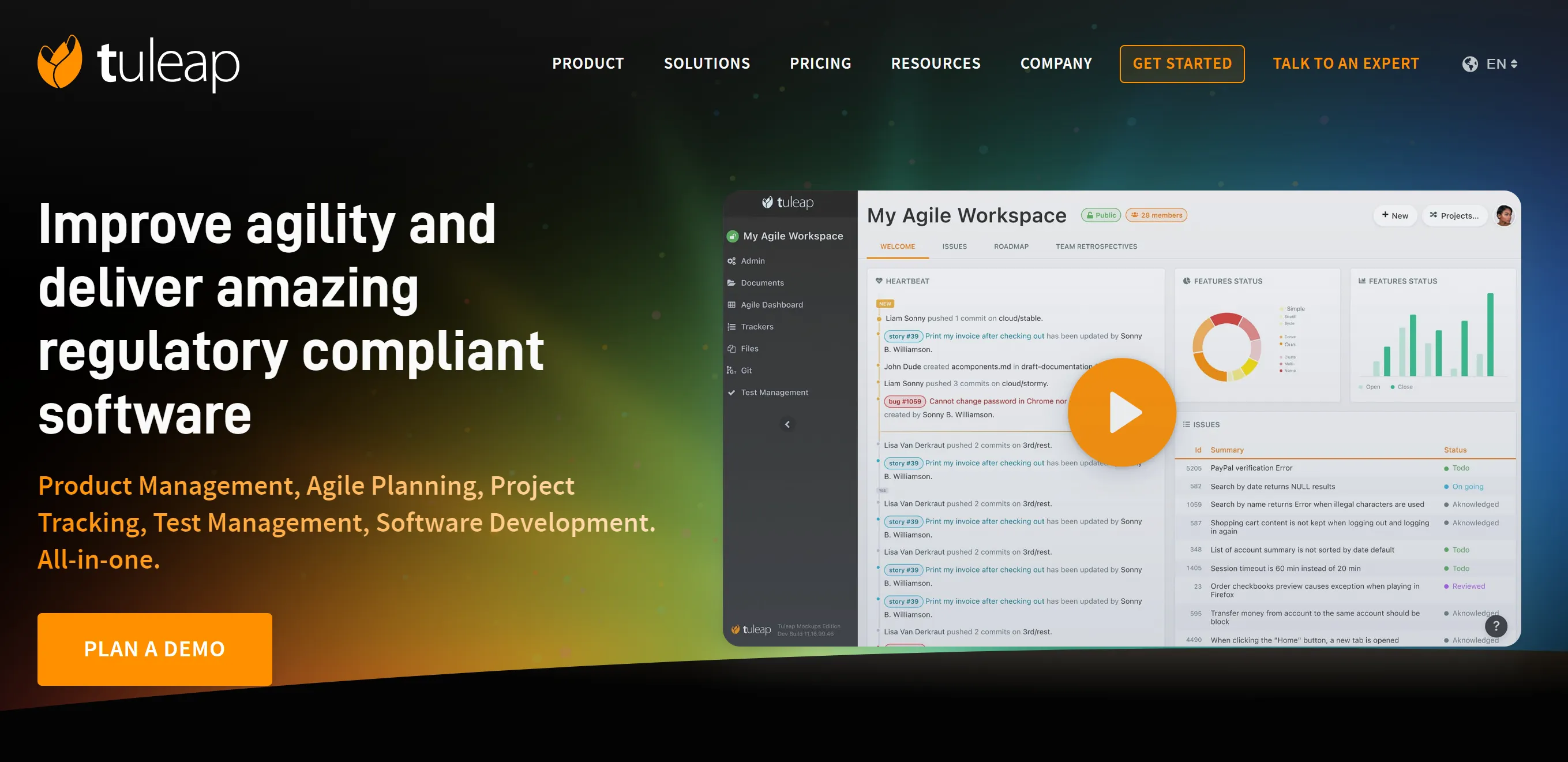Open the SOLUTIONS menu

click(x=707, y=63)
